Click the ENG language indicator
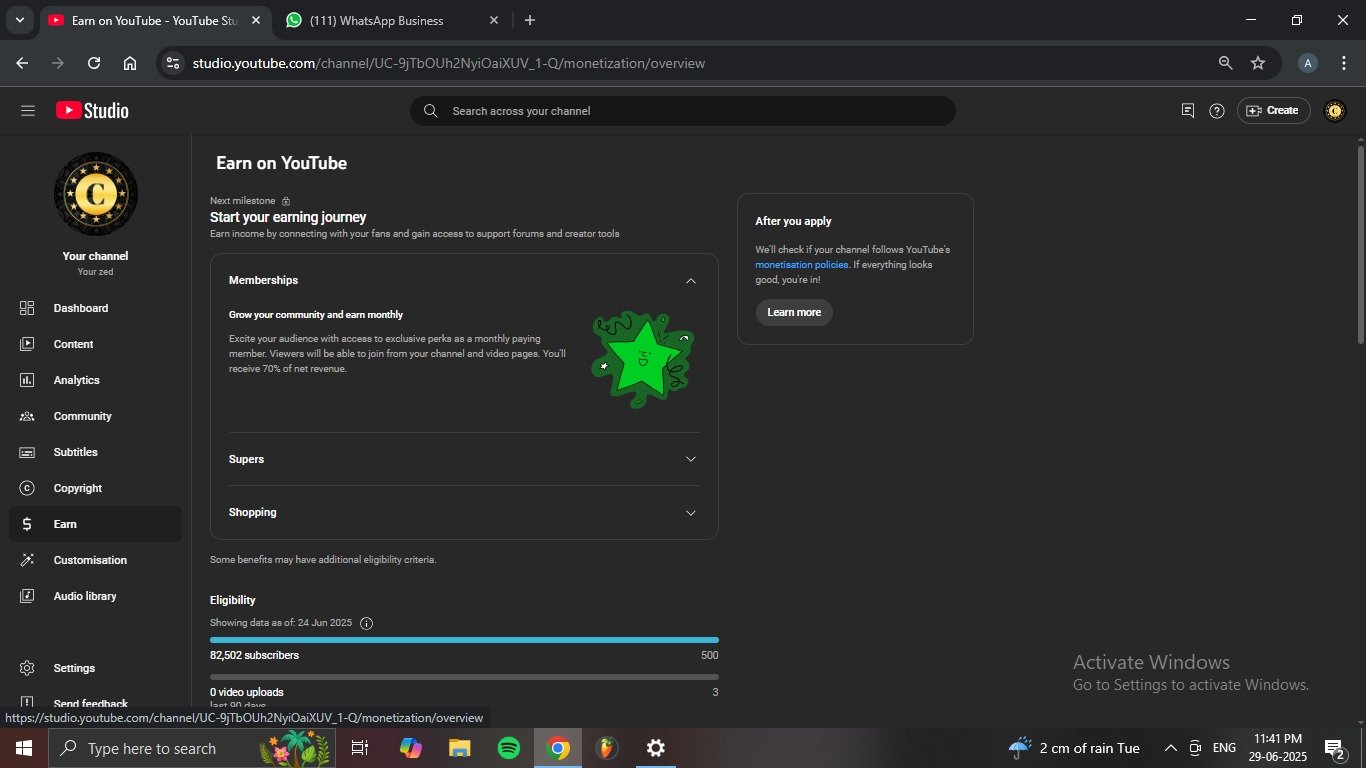The image size is (1366, 768). coord(1224,748)
